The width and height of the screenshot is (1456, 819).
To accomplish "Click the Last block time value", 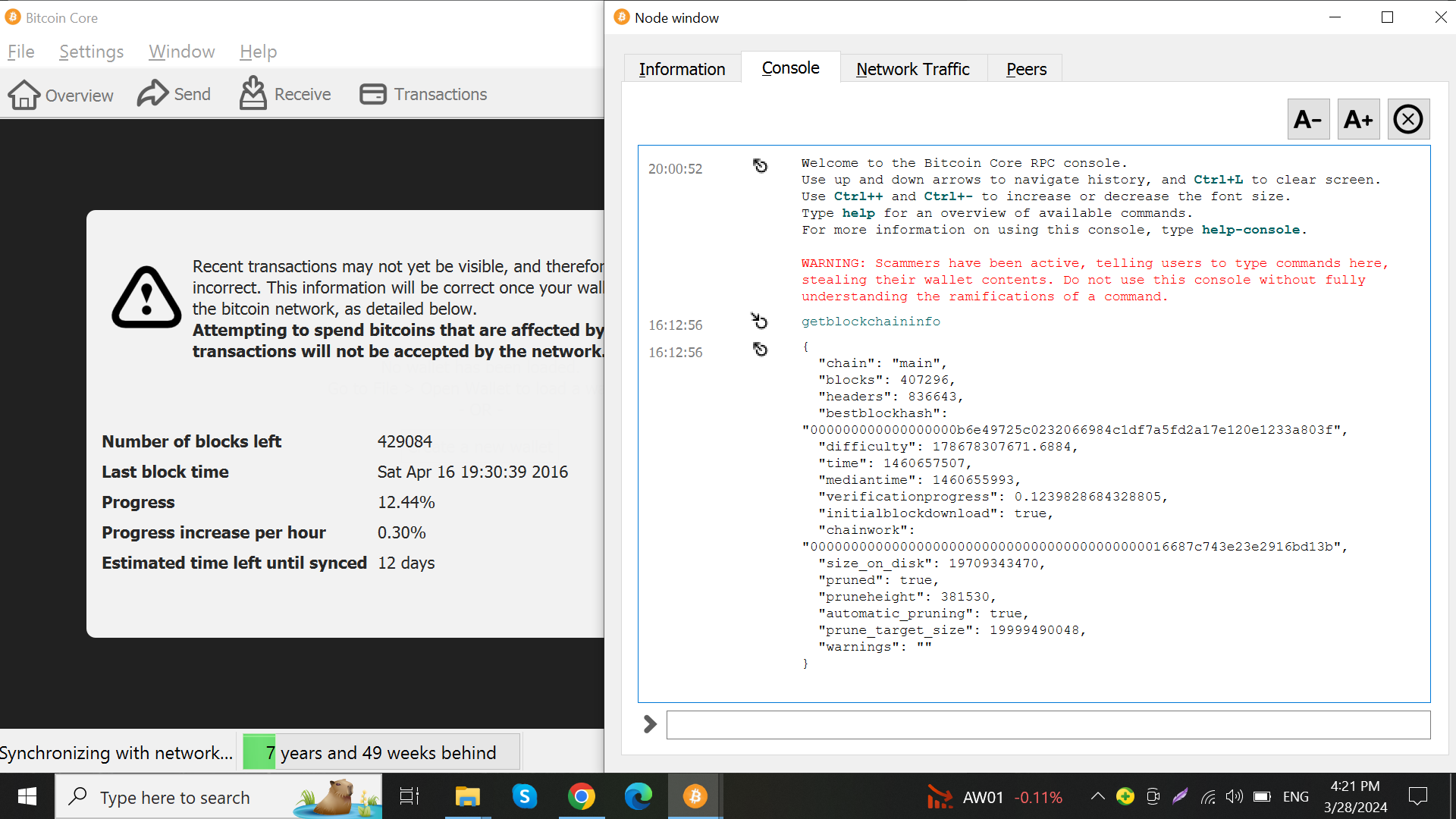I will click(472, 472).
